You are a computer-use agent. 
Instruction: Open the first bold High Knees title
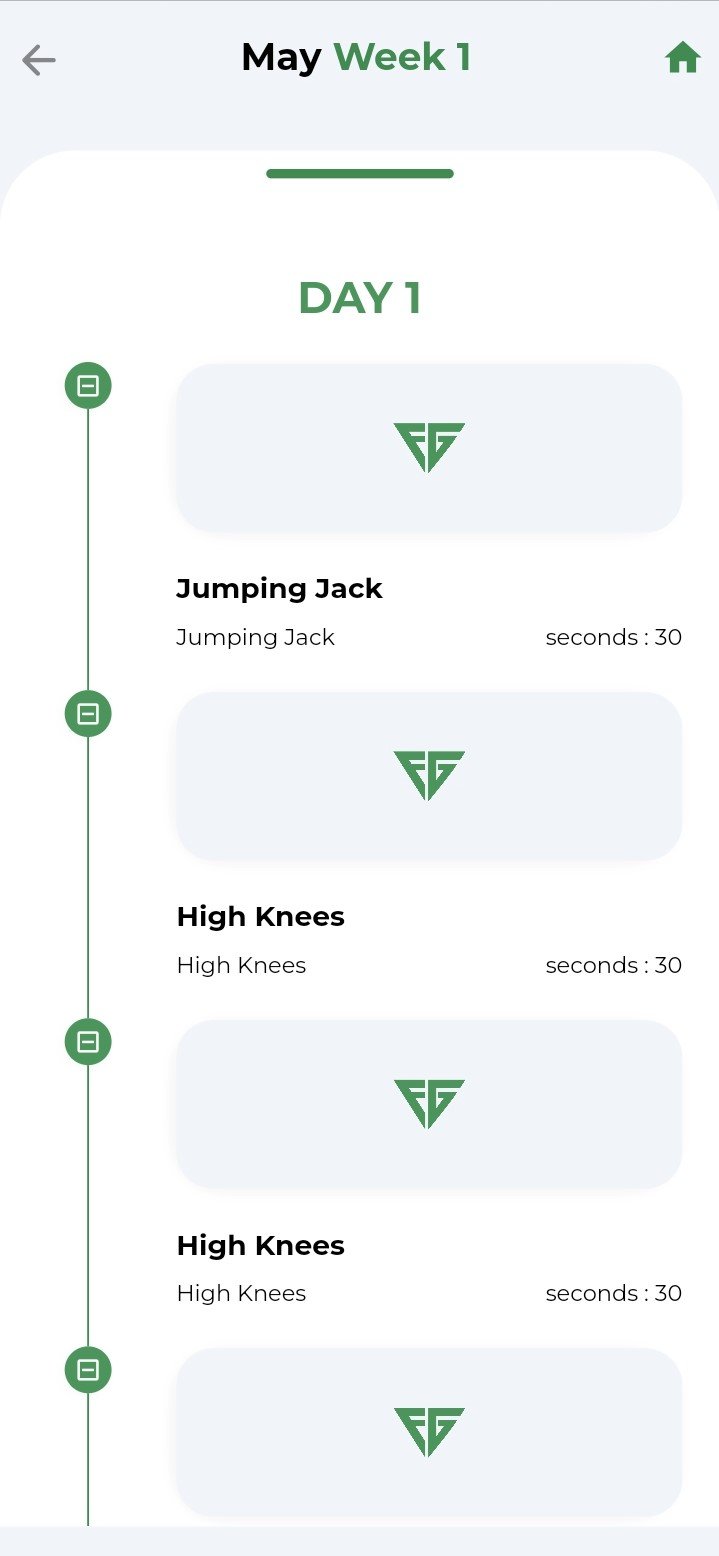tap(261, 916)
